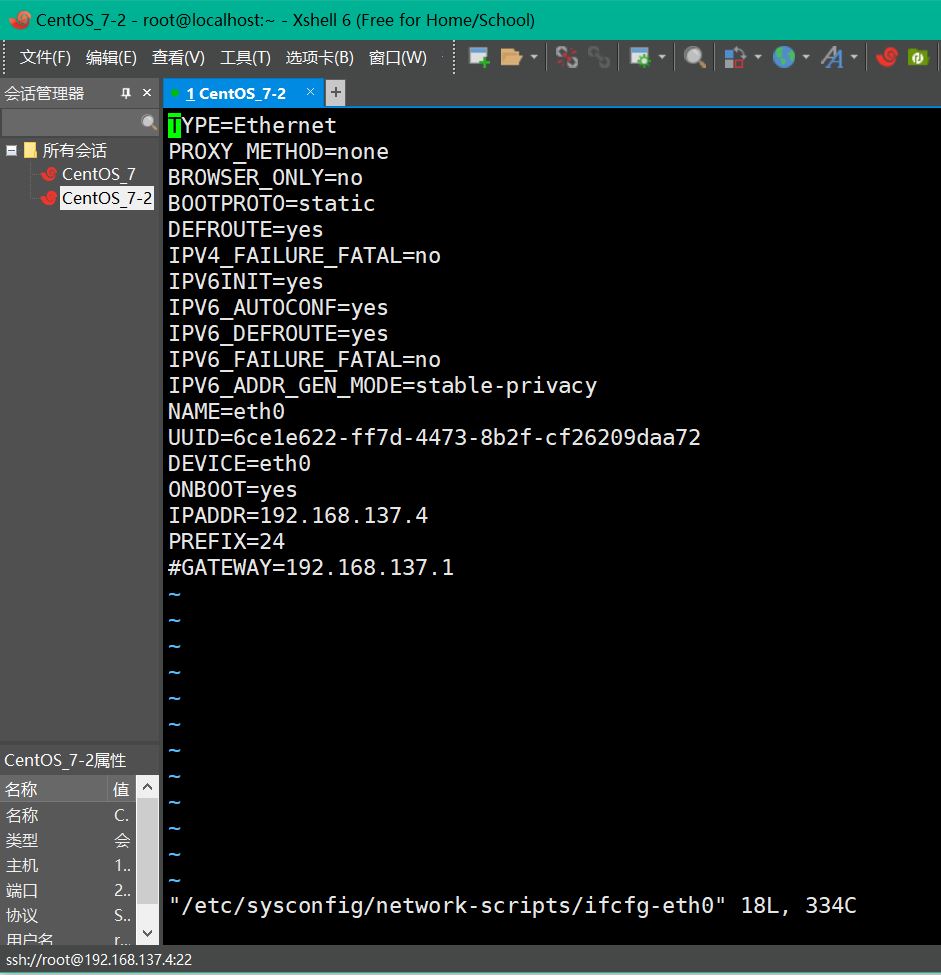Launch Xftp with the green toolbar icon
The image size is (941, 975).
click(x=918, y=57)
